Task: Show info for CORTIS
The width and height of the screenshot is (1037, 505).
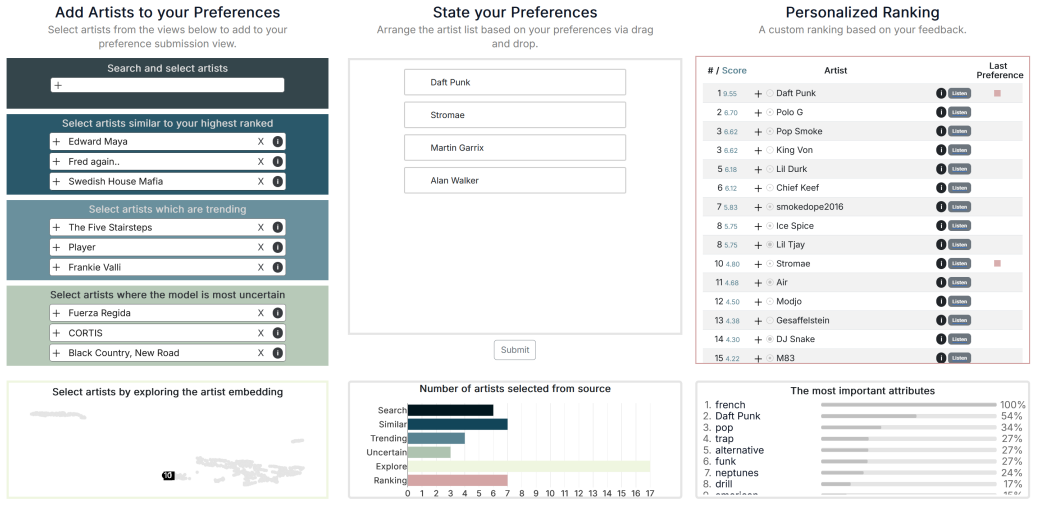Action: 278,333
